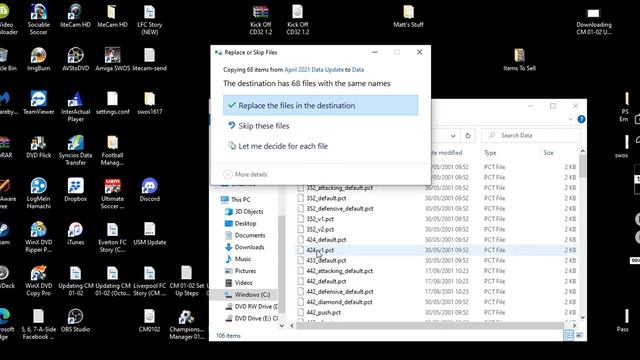Open the InterActual Player icon
The image size is (640, 360).
point(76,107)
